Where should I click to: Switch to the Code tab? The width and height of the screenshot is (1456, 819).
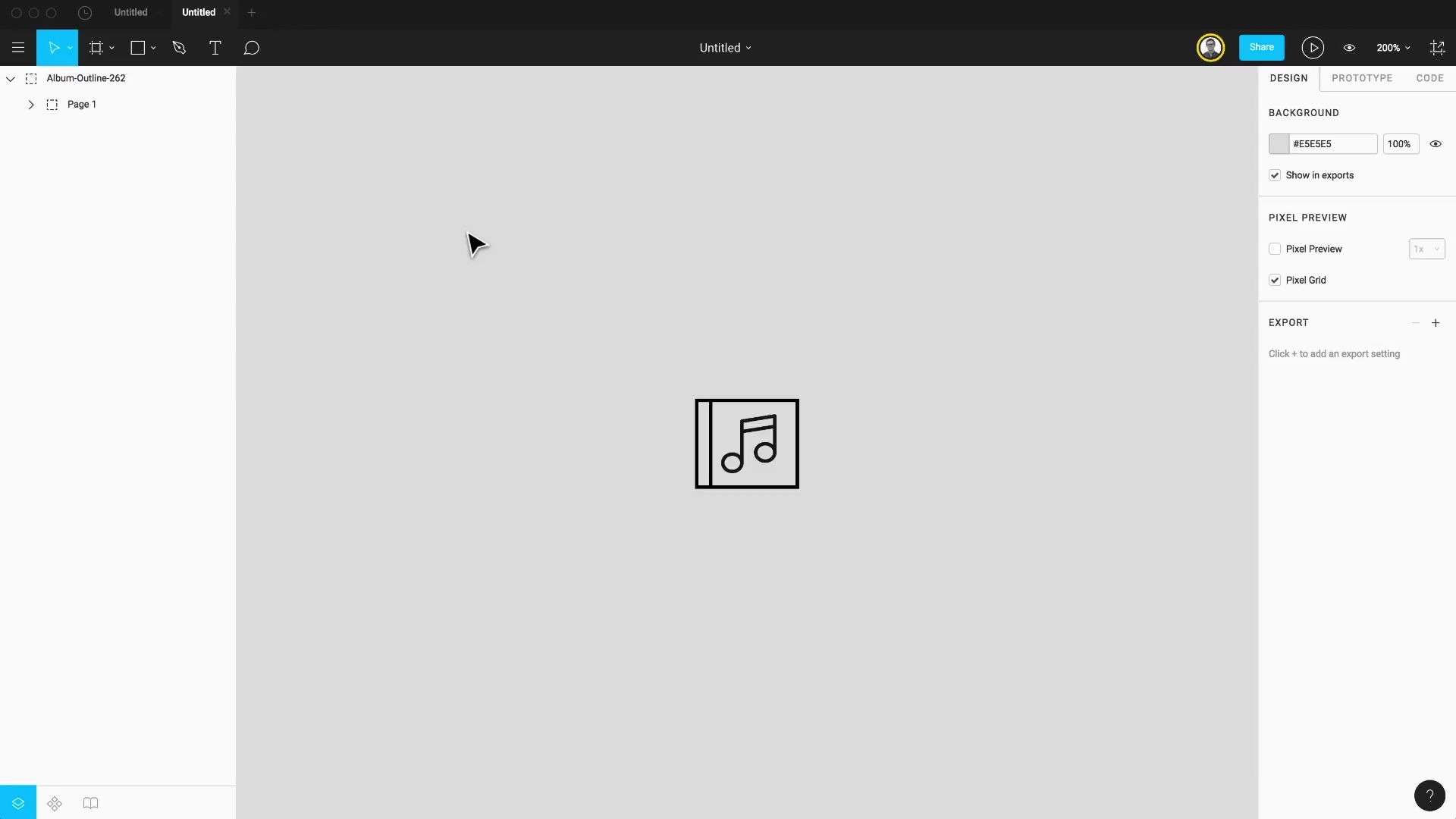pos(1430,78)
